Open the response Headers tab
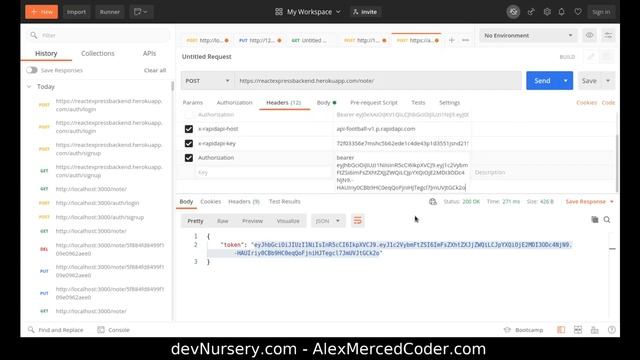The width and height of the screenshot is (640, 360). click(x=244, y=202)
